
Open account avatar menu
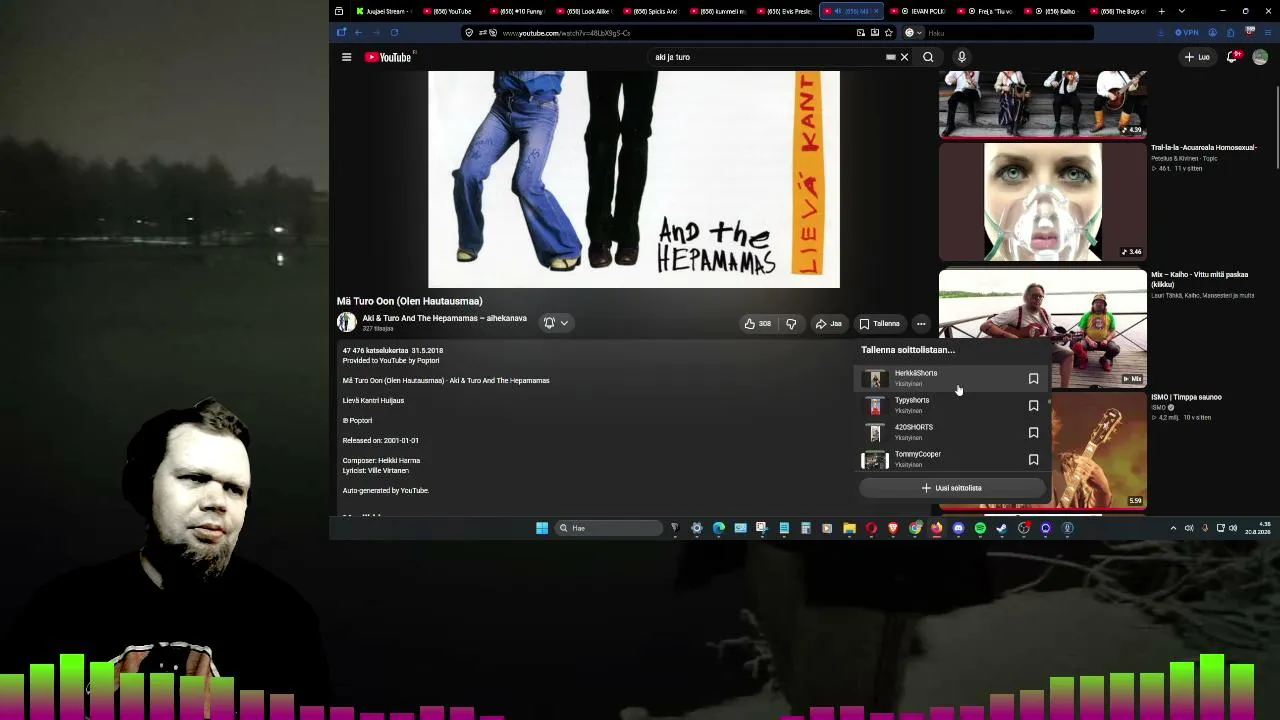point(1260,57)
